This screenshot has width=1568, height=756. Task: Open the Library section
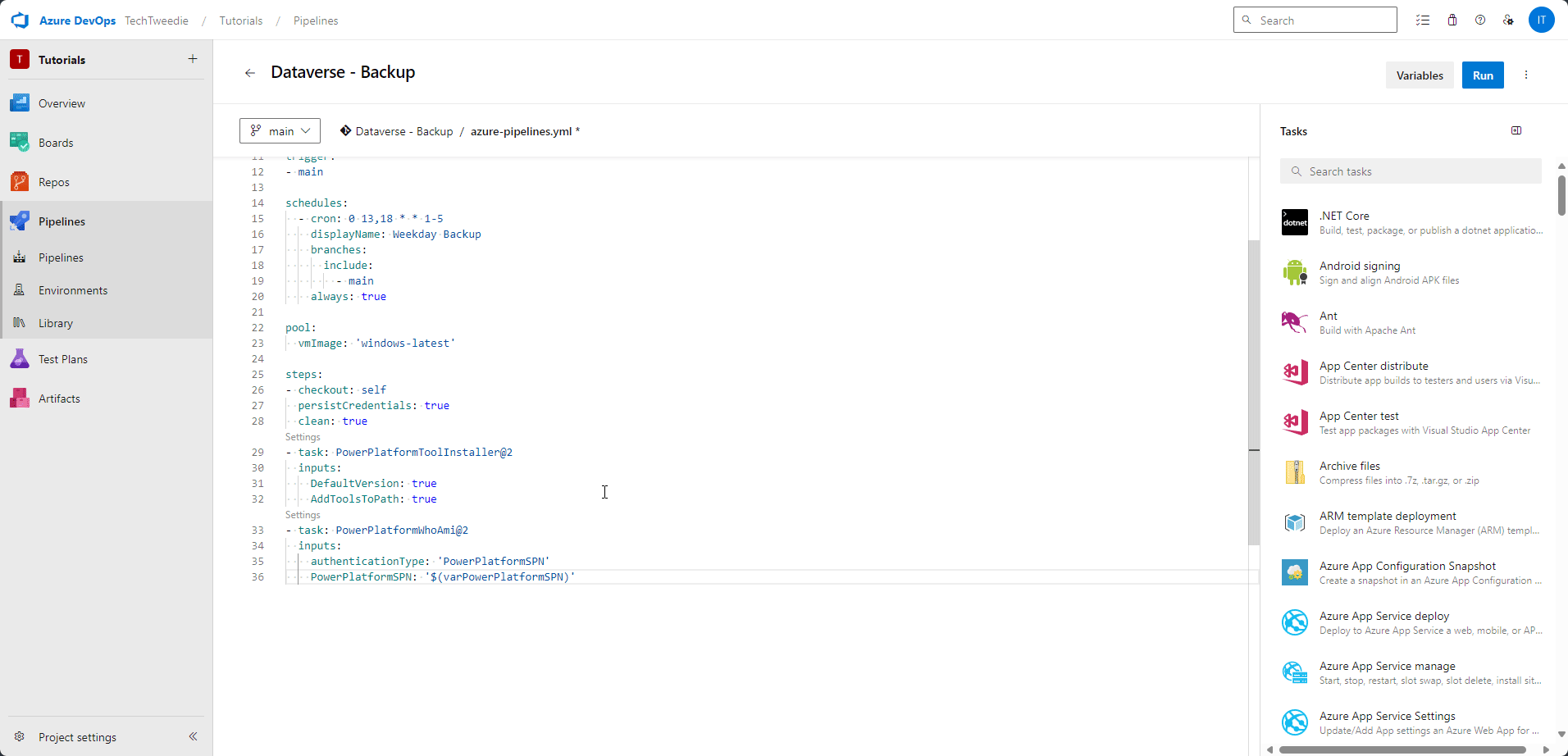tap(55, 322)
